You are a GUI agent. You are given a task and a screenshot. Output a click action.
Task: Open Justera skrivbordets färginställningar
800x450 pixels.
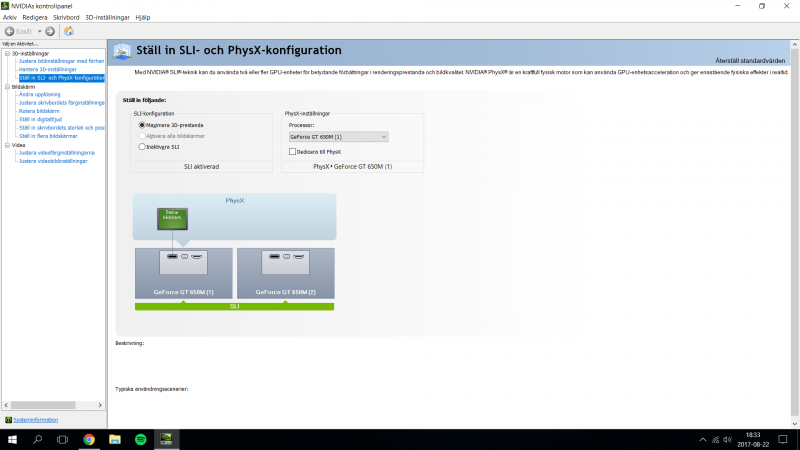click(x=61, y=103)
